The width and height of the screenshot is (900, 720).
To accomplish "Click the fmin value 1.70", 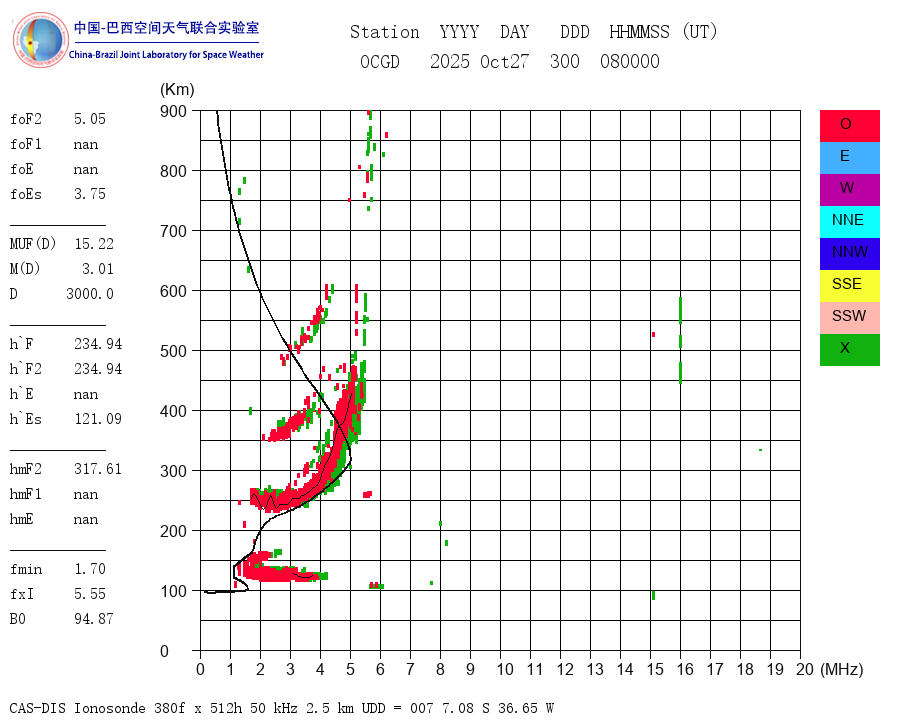I will tap(90, 569).
